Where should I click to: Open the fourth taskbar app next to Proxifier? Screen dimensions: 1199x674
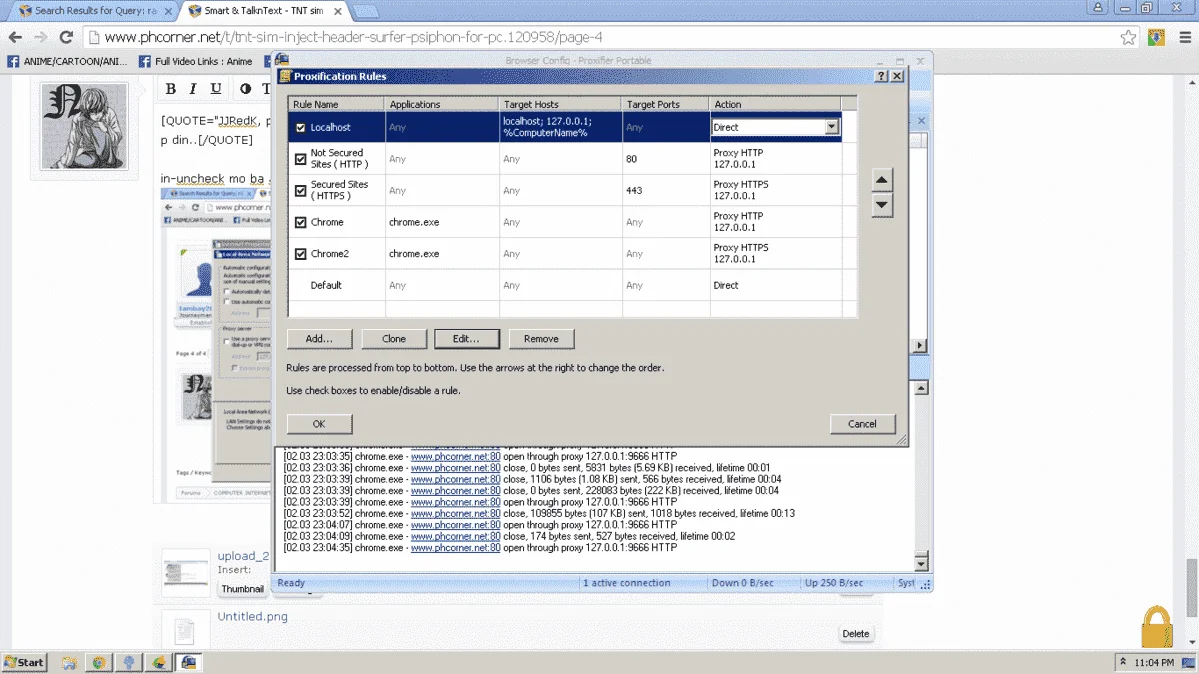pyautogui.click(x=159, y=663)
